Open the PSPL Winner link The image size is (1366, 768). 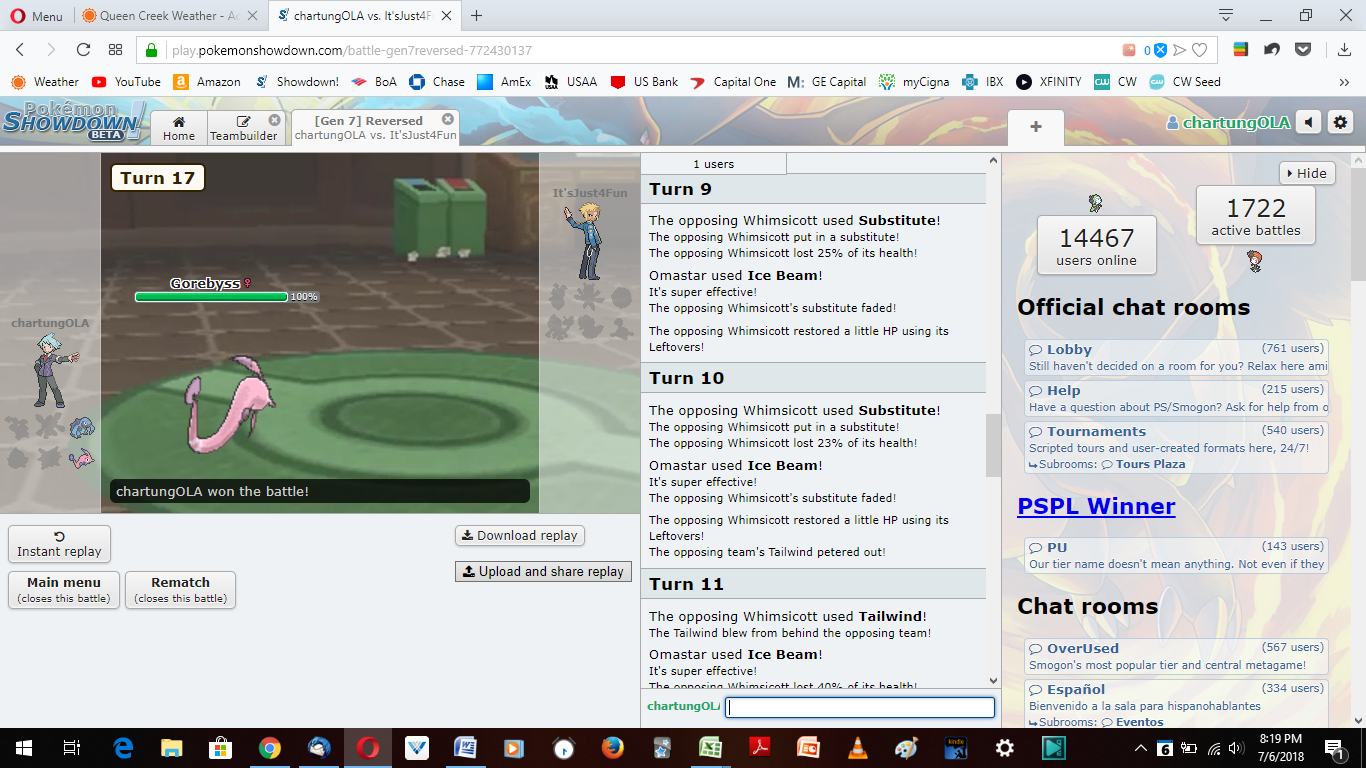click(x=1096, y=506)
